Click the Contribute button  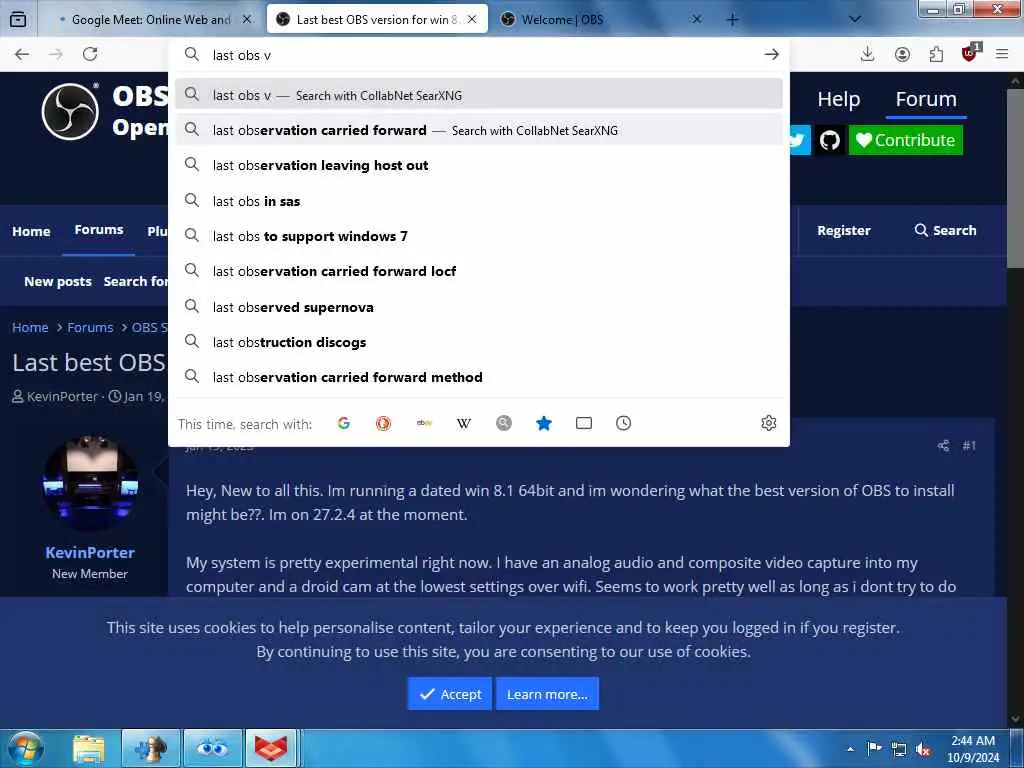tap(906, 140)
